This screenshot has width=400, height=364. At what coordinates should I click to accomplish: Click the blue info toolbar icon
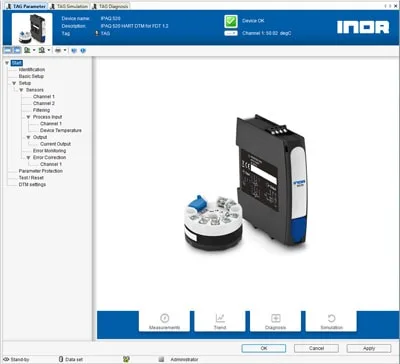[x=83, y=51]
